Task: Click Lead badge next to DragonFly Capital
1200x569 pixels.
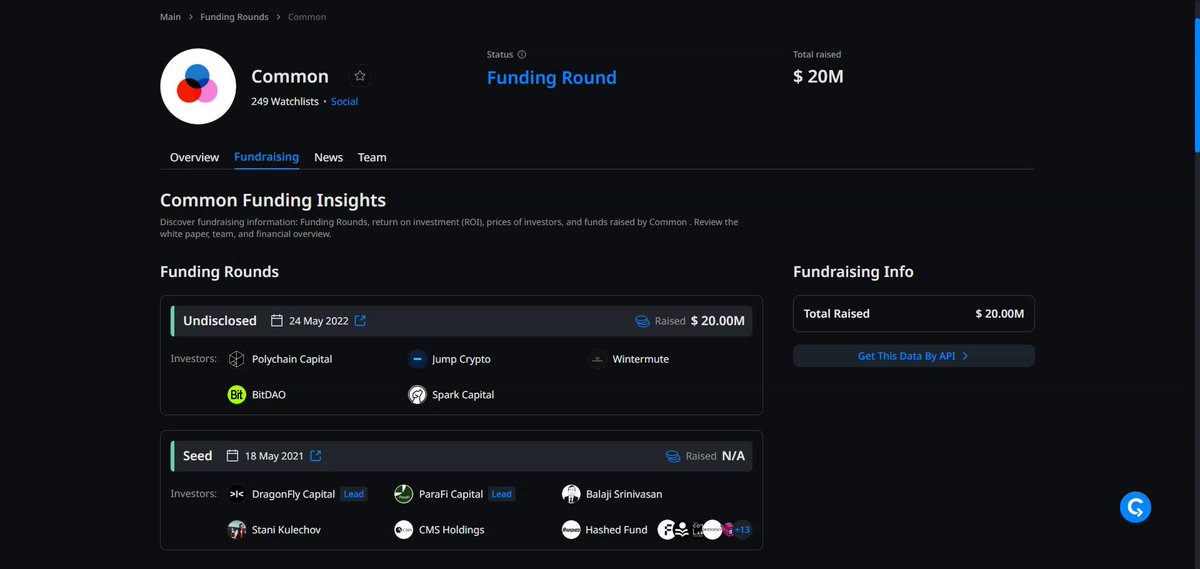Action: 354,494
